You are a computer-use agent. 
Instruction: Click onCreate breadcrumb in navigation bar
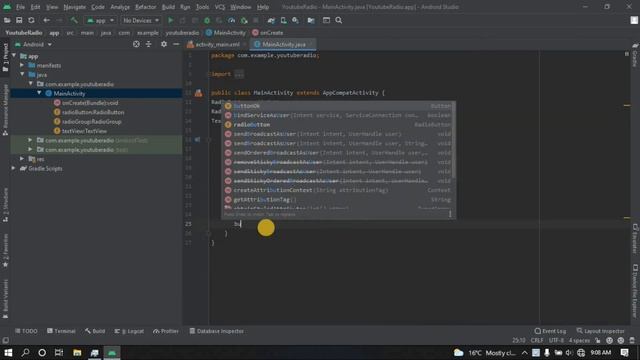point(268,33)
